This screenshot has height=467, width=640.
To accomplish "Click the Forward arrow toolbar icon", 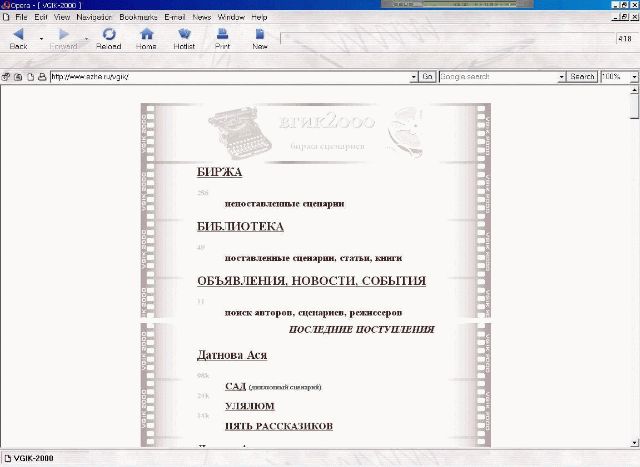I will click(x=64, y=34).
